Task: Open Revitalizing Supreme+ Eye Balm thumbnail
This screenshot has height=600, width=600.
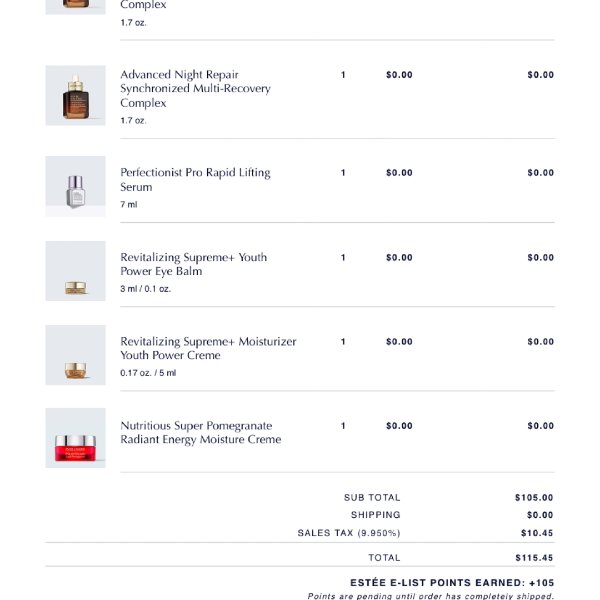Action: tap(75, 271)
